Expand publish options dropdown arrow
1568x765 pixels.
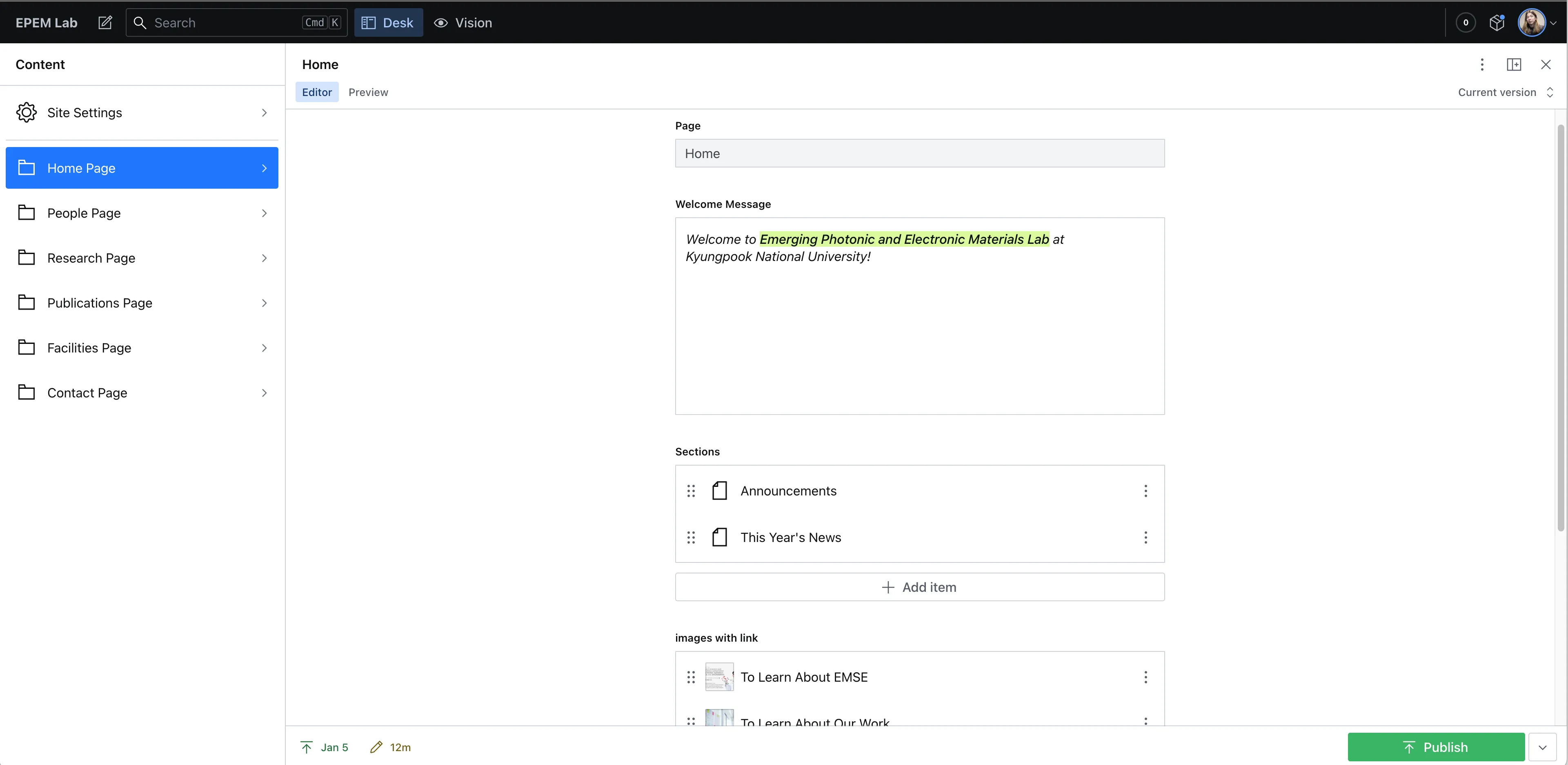coord(1542,747)
